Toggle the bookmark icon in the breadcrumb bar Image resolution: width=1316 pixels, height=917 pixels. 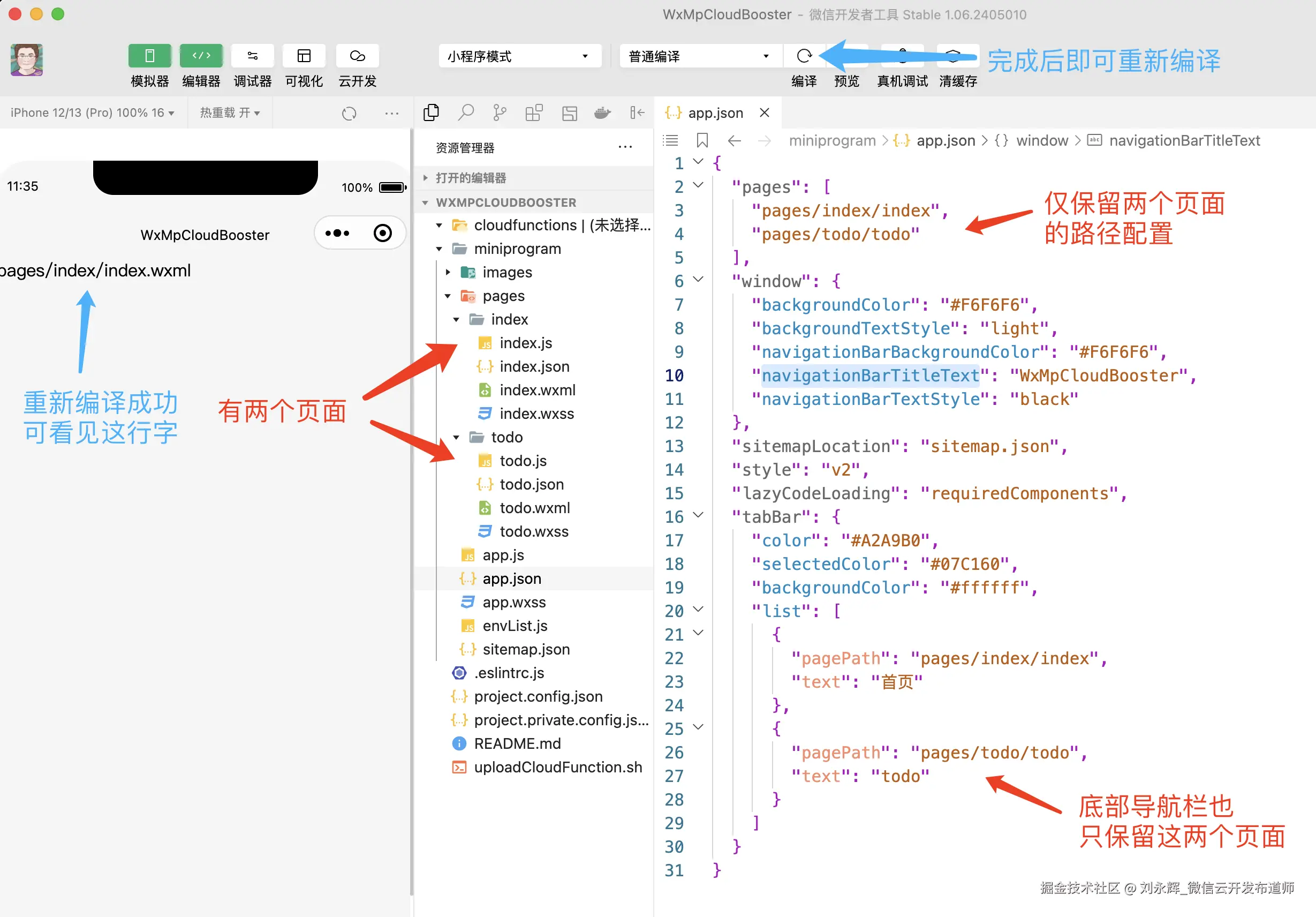(x=702, y=140)
